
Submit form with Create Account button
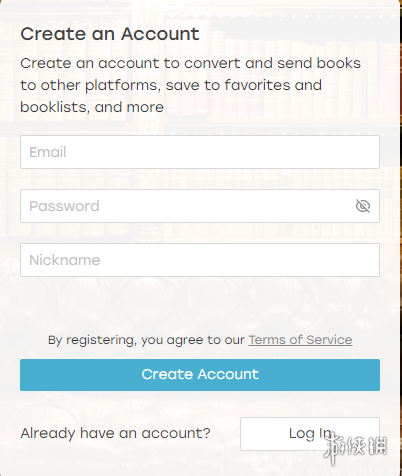click(x=200, y=375)
